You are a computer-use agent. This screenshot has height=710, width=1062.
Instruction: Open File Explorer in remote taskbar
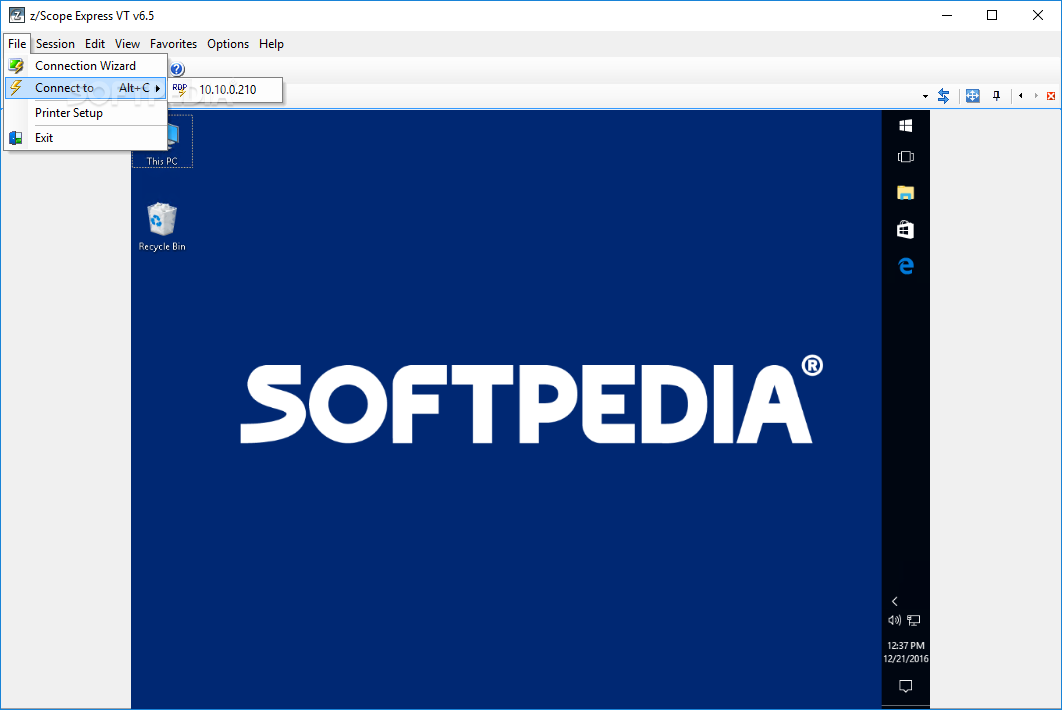point(906,193)
